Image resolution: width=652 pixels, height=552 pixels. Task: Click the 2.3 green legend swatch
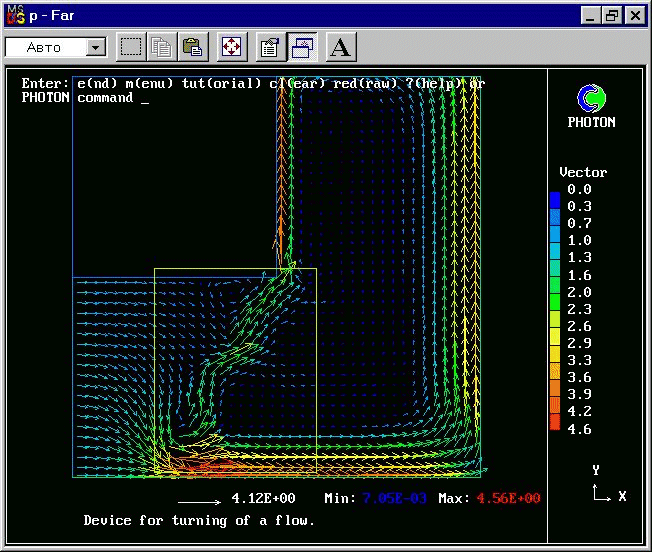(x=555, y=302)
